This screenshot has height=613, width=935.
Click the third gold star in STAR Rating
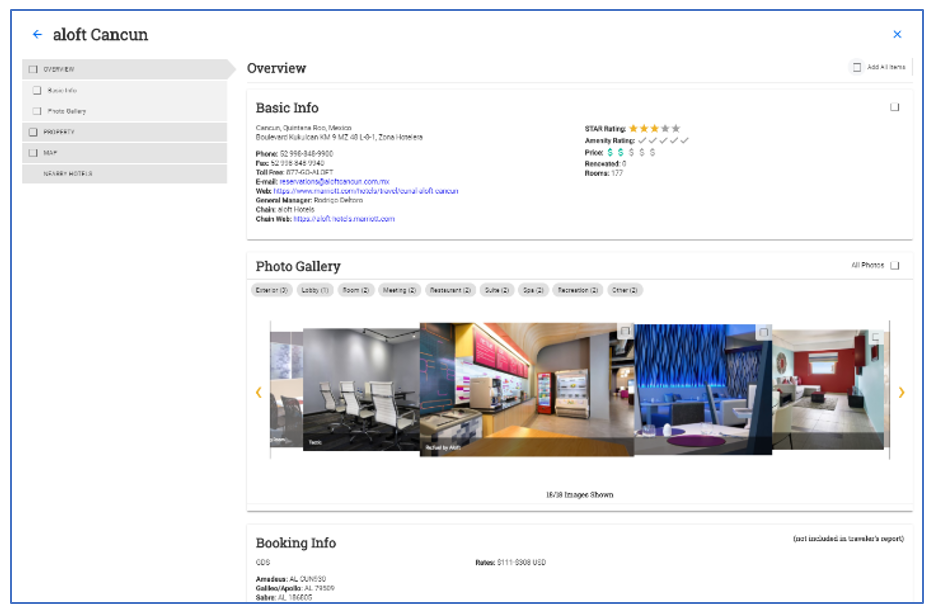(655, 129)
